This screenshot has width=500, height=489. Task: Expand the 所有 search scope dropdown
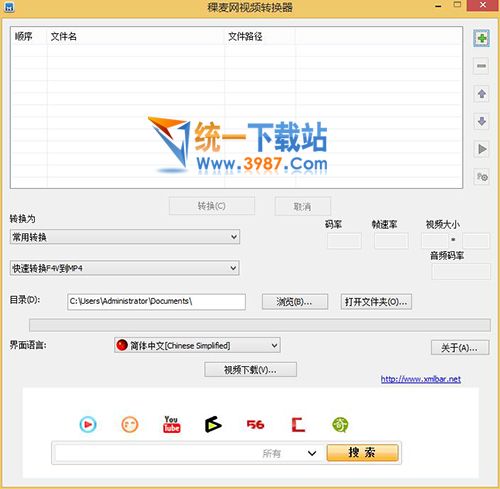pos(312,453)
